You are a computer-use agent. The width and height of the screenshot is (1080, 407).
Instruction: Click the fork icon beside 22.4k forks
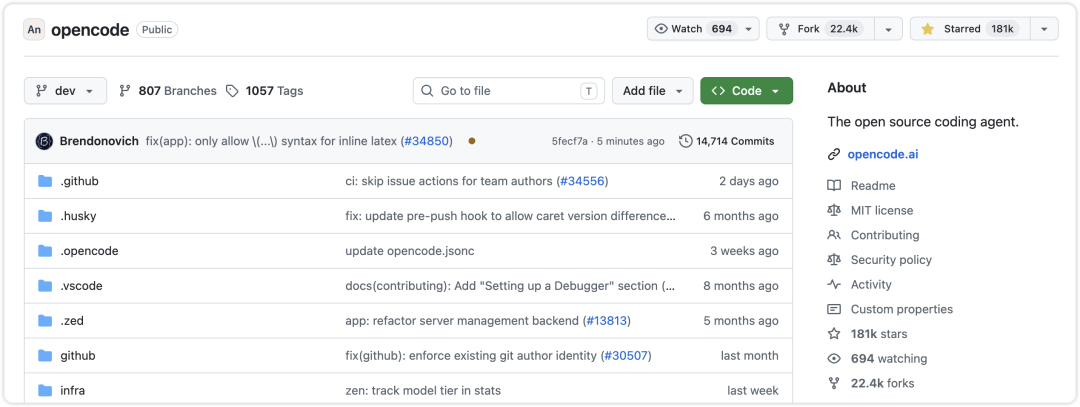(834, 384)
